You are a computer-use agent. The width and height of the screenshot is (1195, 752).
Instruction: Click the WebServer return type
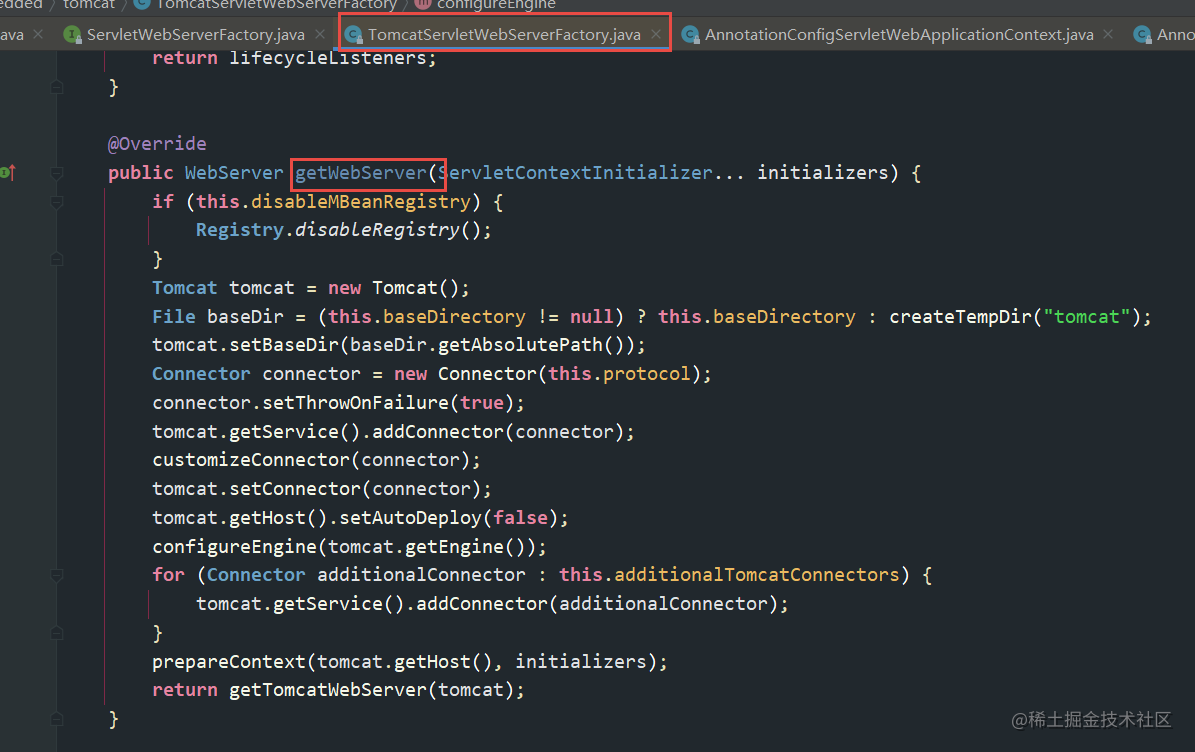pyautogui.click(x=234, y=173)
